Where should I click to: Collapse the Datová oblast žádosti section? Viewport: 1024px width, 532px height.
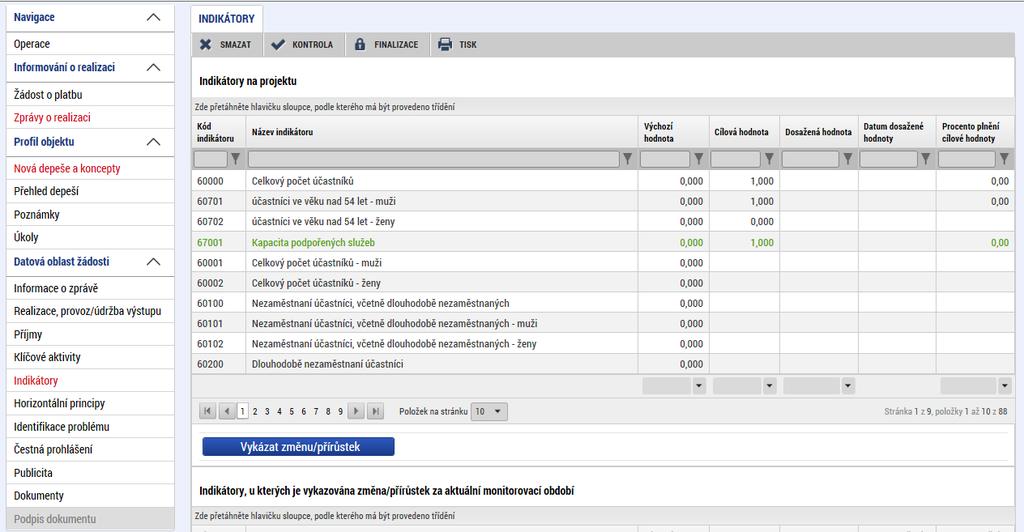tap(153, 262)
